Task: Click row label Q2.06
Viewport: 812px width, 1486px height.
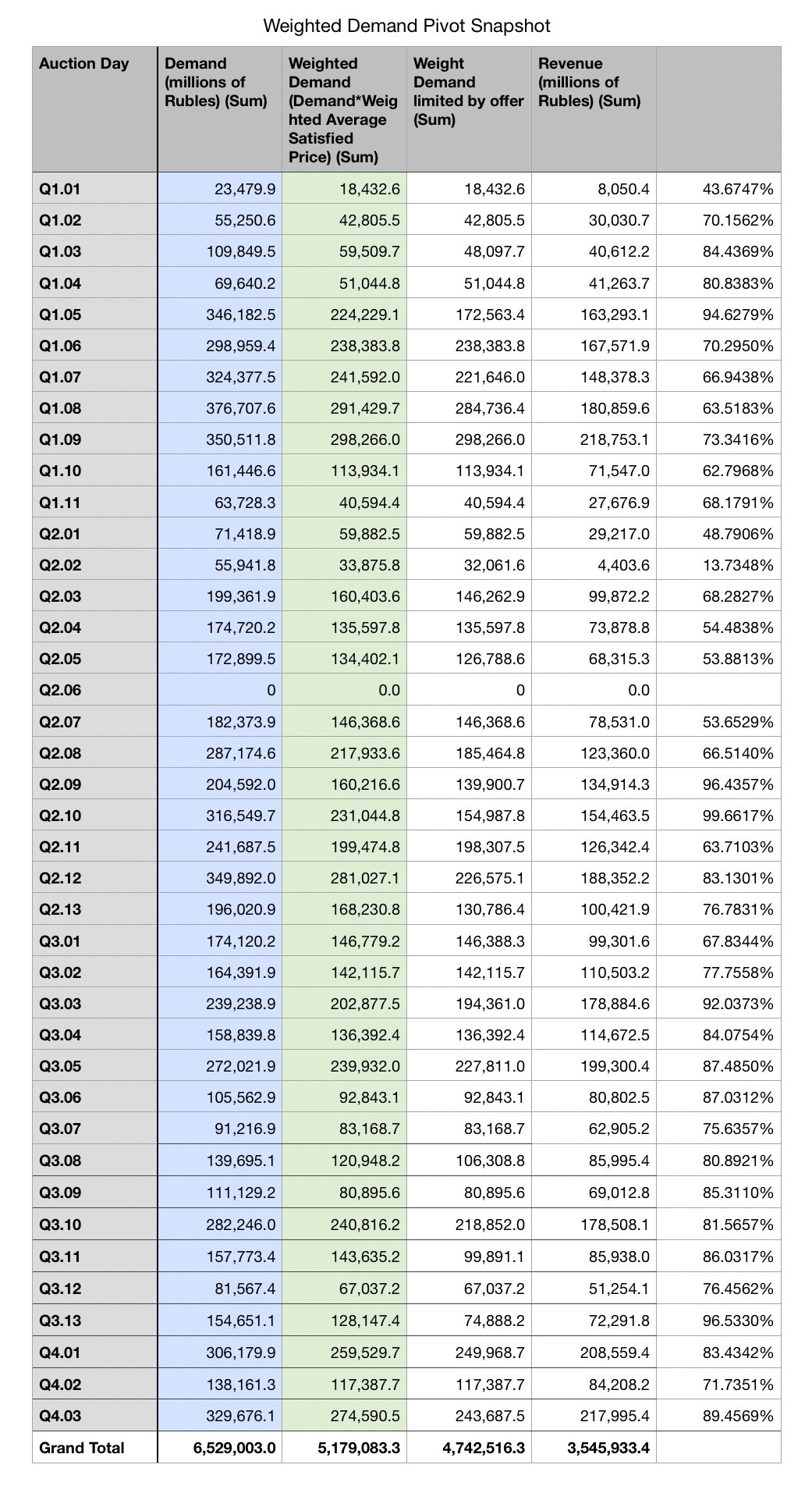Action: coord(94,690)
